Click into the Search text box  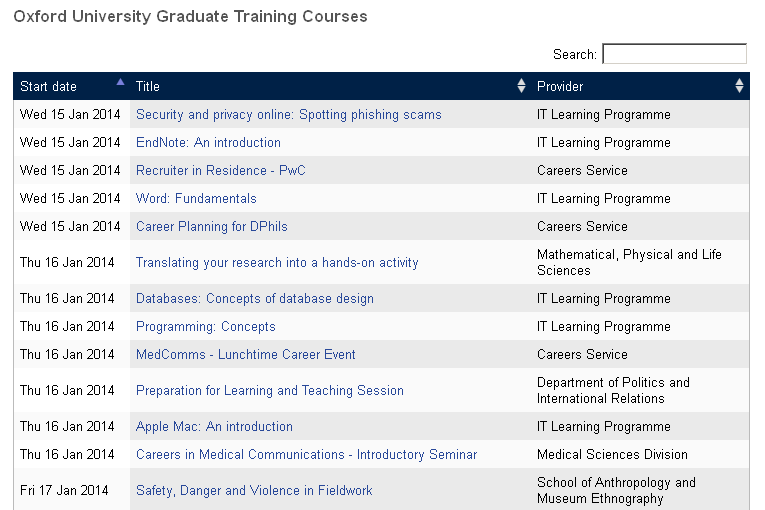pyautogui.click(x=674, y=54)
